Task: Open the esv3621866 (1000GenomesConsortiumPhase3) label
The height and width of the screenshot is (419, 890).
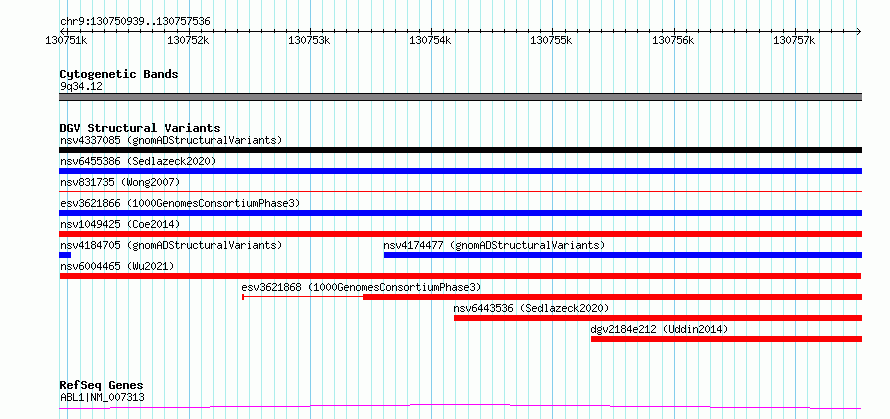Action: coord(180,203)
